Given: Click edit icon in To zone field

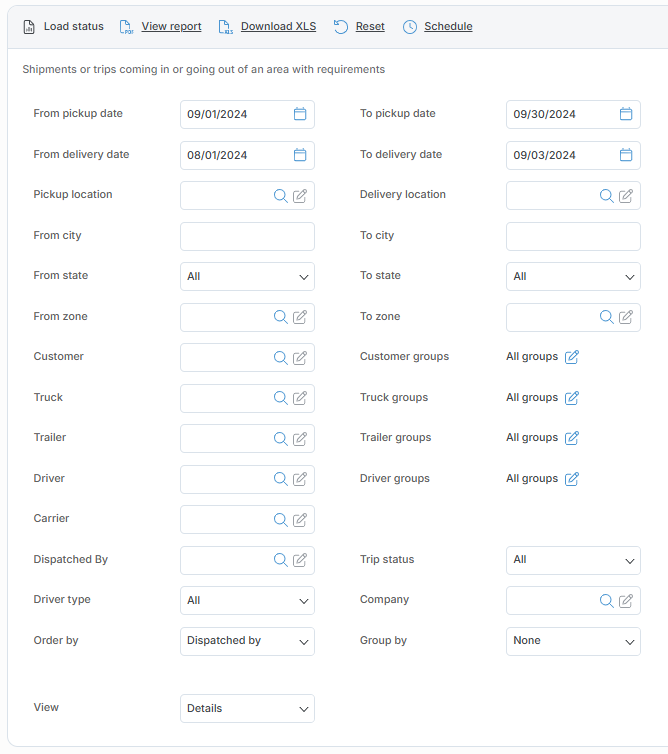Looking at the screenshot, I should [626, 317].
